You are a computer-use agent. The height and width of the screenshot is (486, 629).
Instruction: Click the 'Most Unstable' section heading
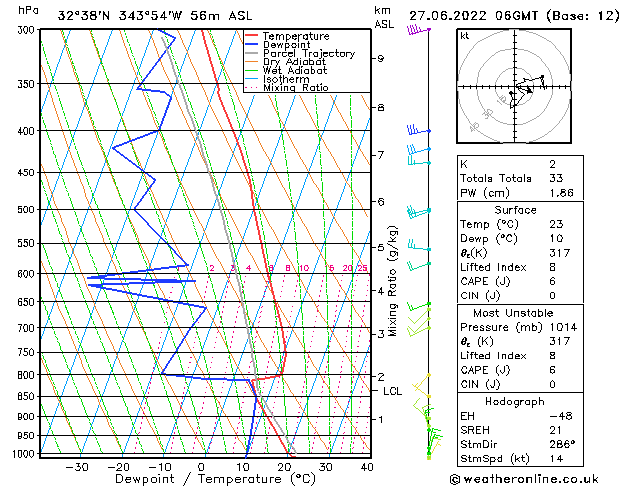pos(513,313)
